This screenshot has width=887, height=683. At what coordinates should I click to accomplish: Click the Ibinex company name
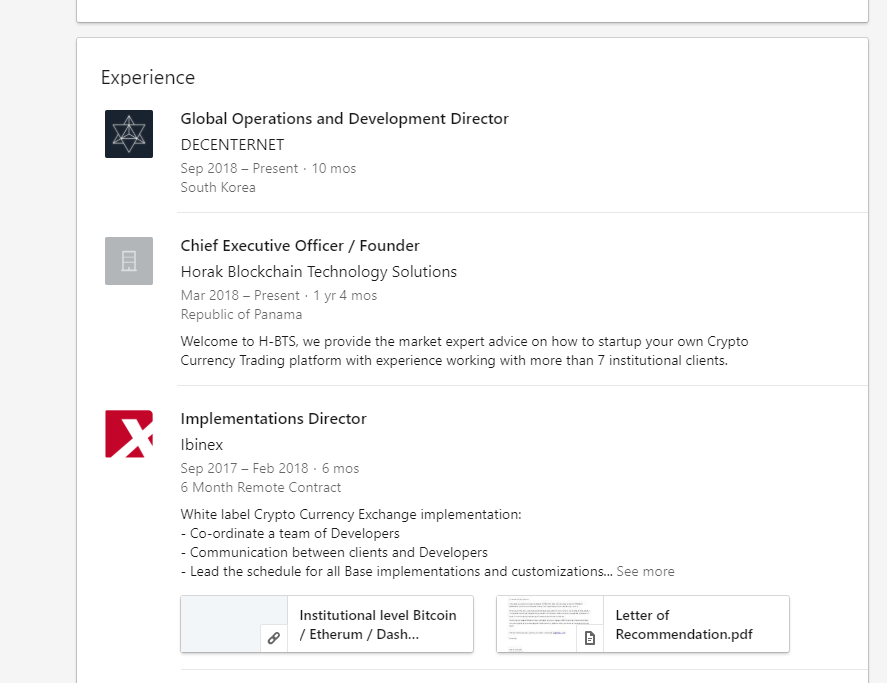pos(202,445)
